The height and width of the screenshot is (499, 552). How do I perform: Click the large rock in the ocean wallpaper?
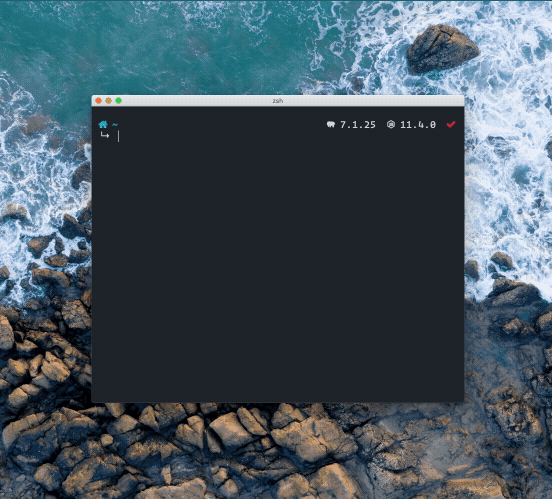click(443, 48)
